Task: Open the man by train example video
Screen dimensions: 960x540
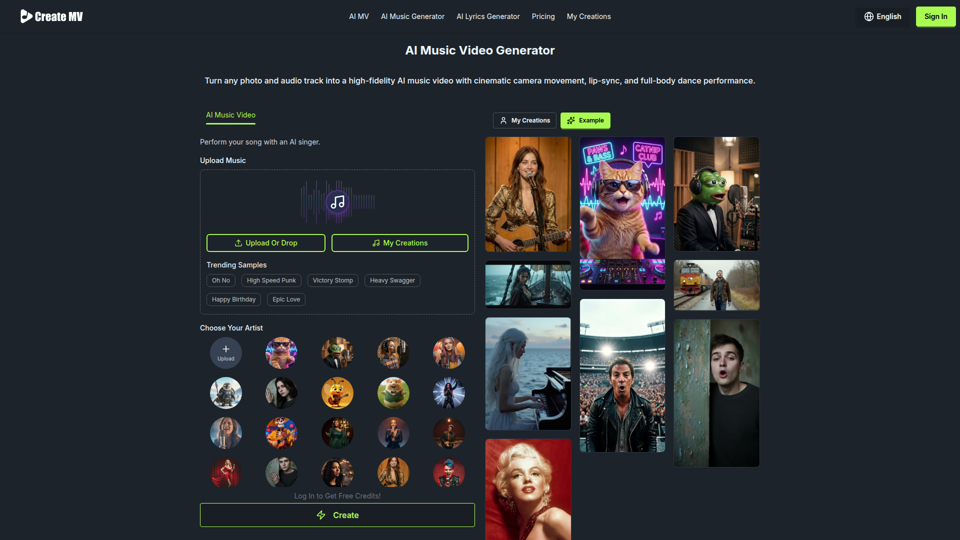Action: pos(716,285)
